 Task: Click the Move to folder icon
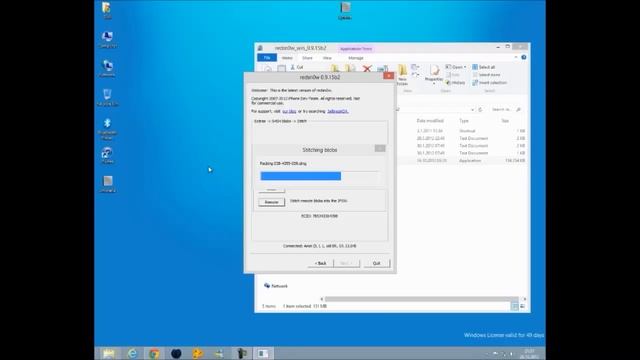tap(335, 68)
